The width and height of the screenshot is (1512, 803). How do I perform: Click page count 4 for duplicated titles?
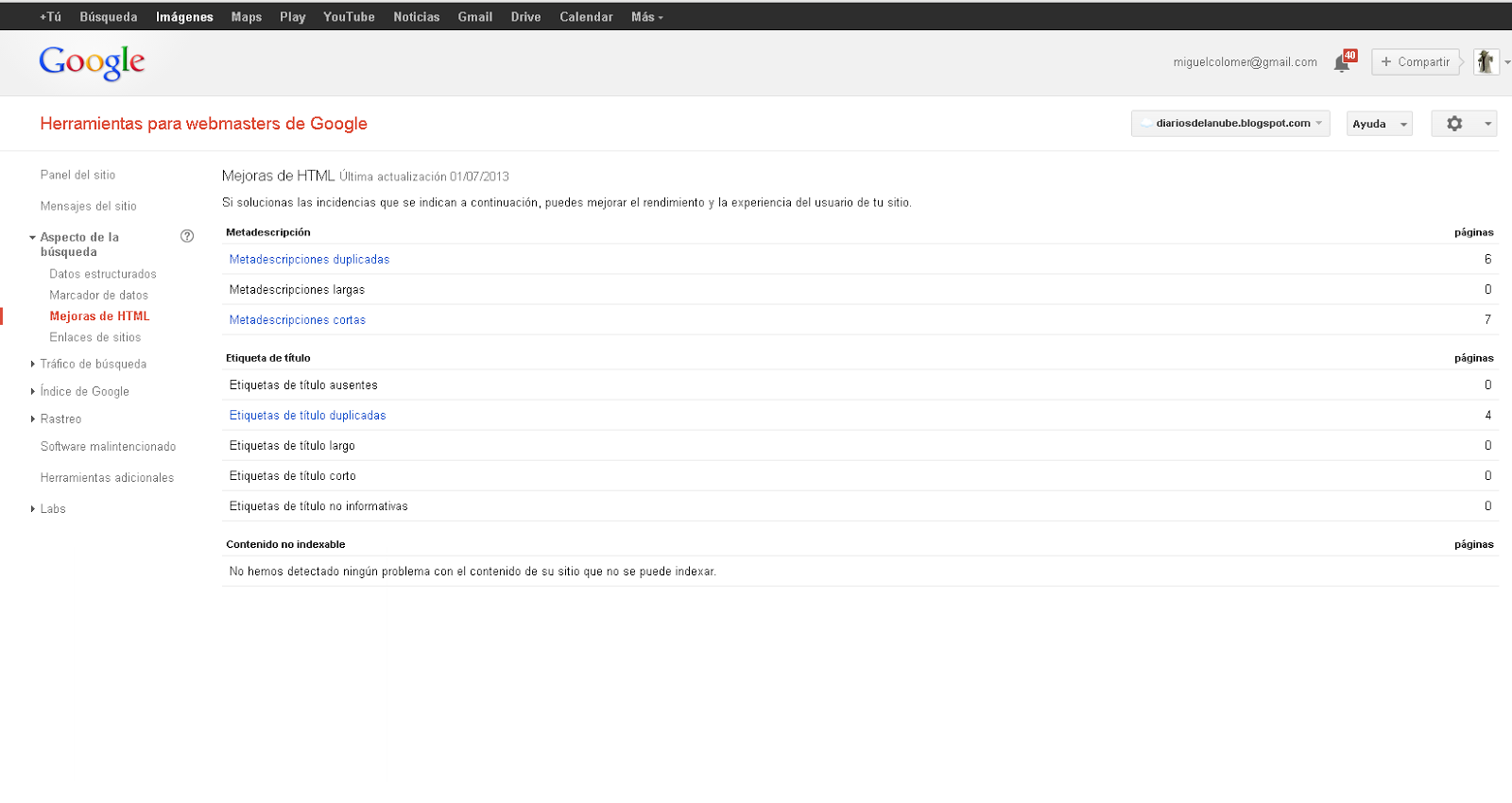pyautogui.click(x=1487, y=415)
